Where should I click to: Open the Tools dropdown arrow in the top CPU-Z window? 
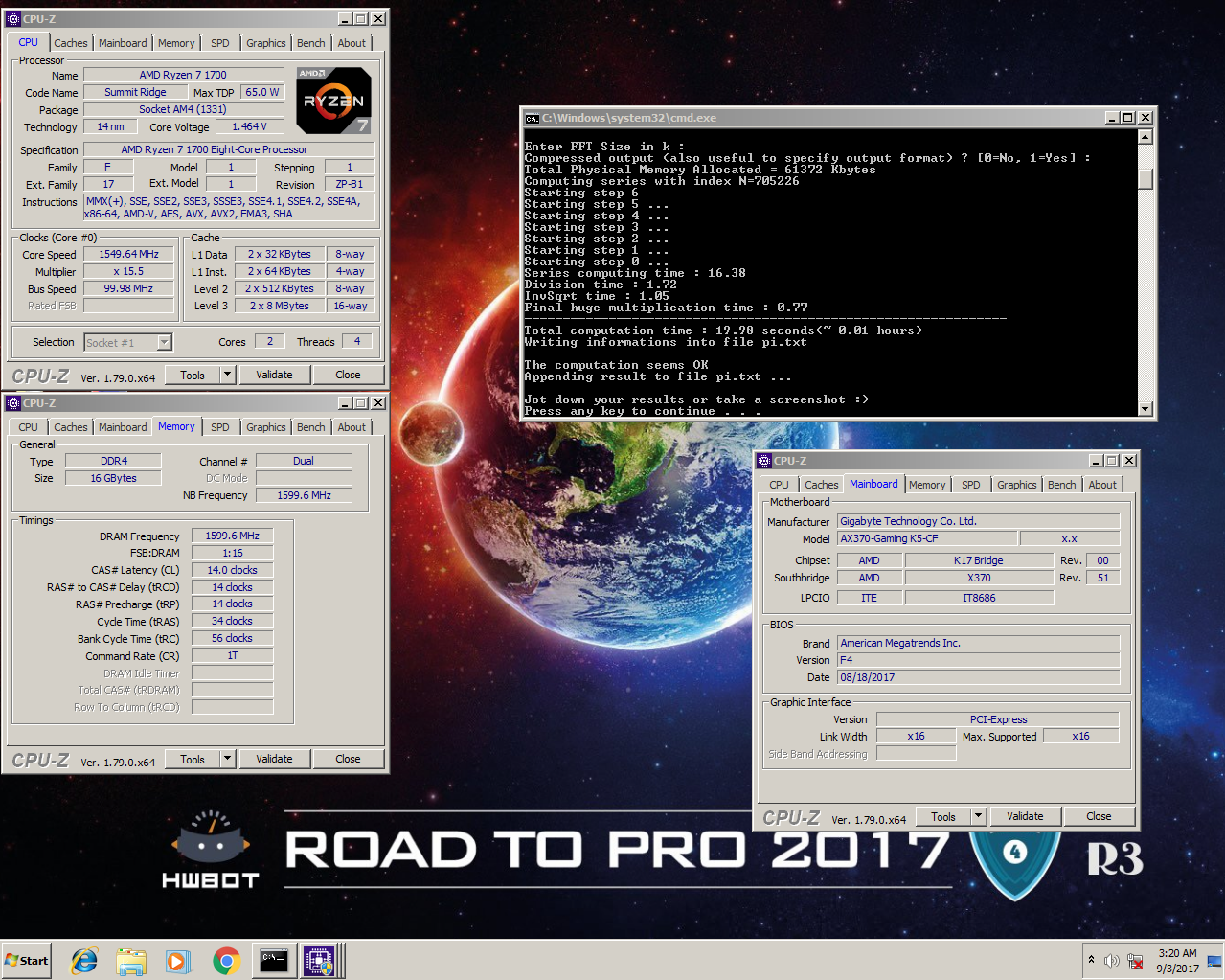click(228, 375)
